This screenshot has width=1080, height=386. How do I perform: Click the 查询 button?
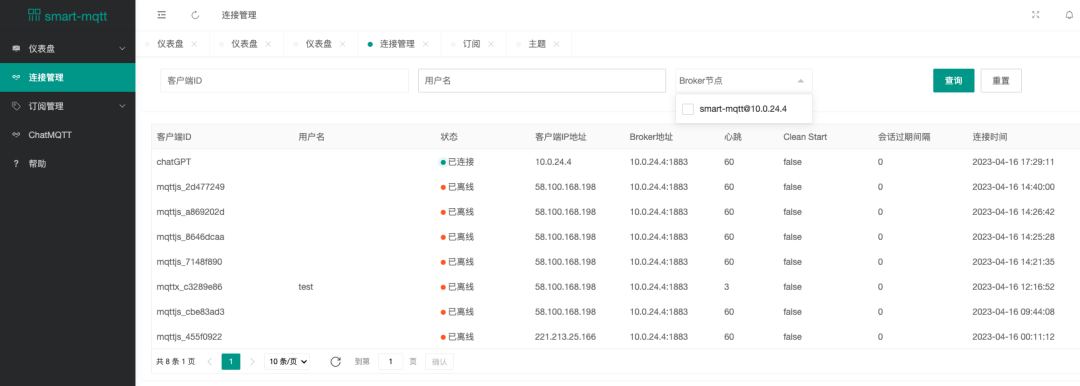954,81
